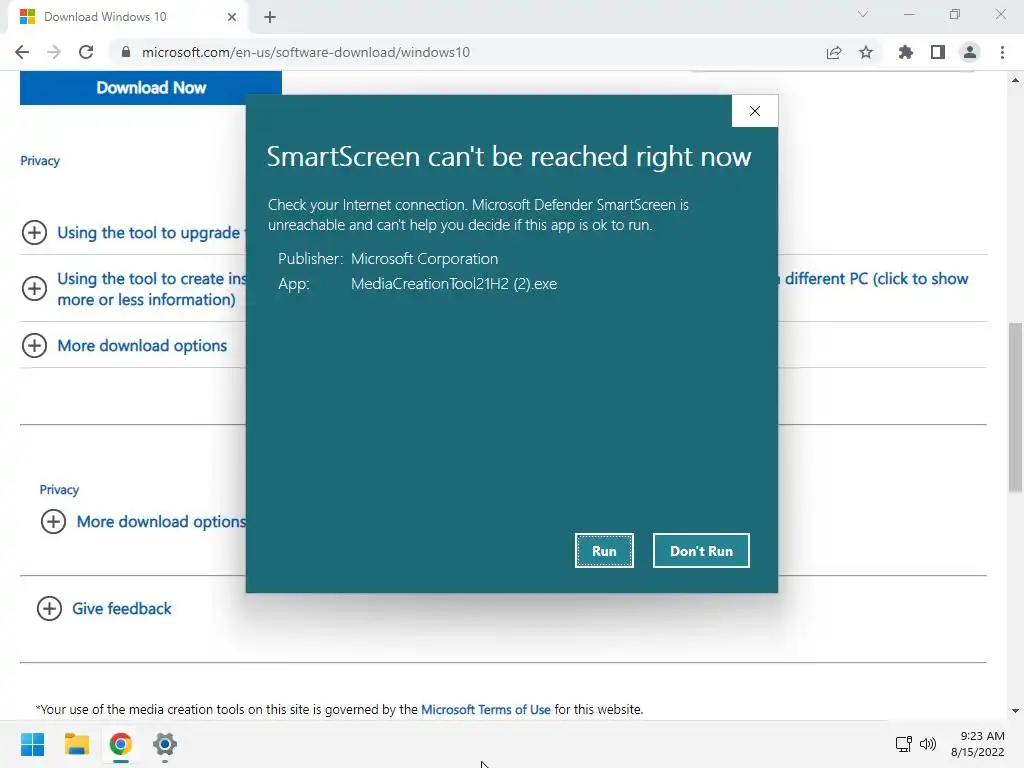Viewport: 1024px width, 768px height.
Task: Open the lower Privacy link
Action: click(59, 490)
